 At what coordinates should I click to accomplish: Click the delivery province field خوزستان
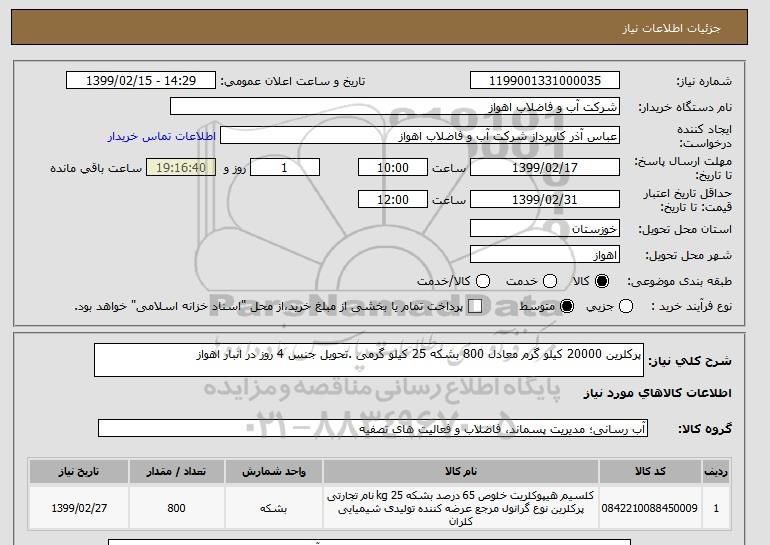pyautogui.click(x=545, y=229)
